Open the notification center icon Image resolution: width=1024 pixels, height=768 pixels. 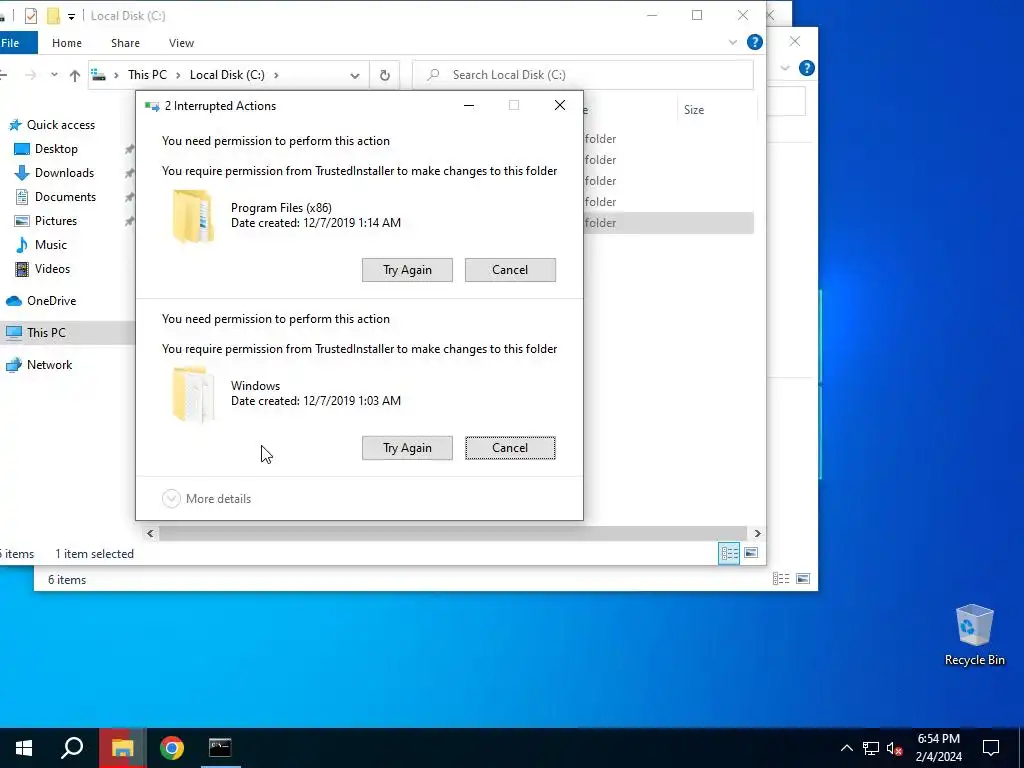tap(991, 748)
